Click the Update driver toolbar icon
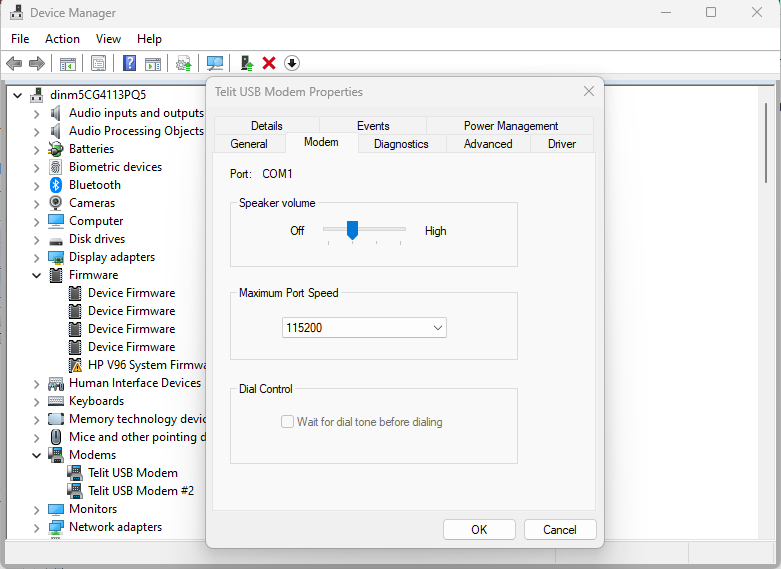Viewport: 781px width, 569px height. point(184,63)
